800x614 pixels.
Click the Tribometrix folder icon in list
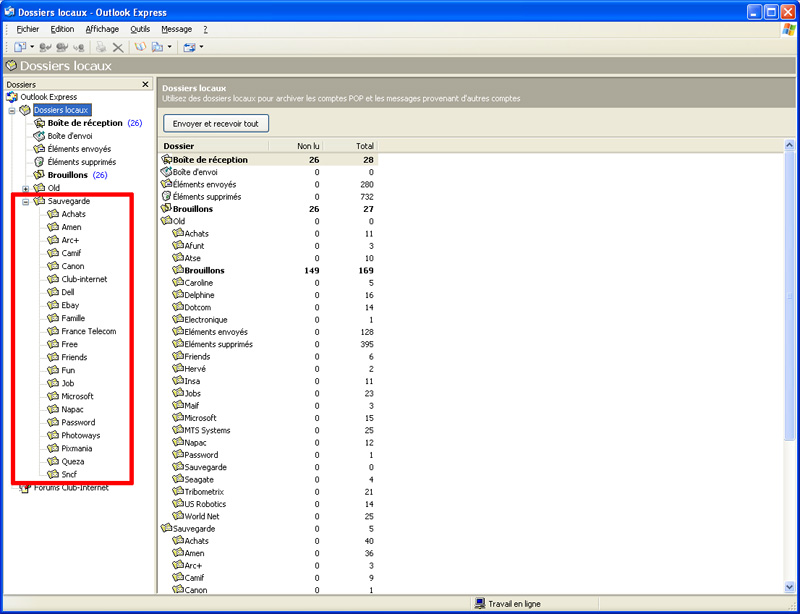pos(178,492)
